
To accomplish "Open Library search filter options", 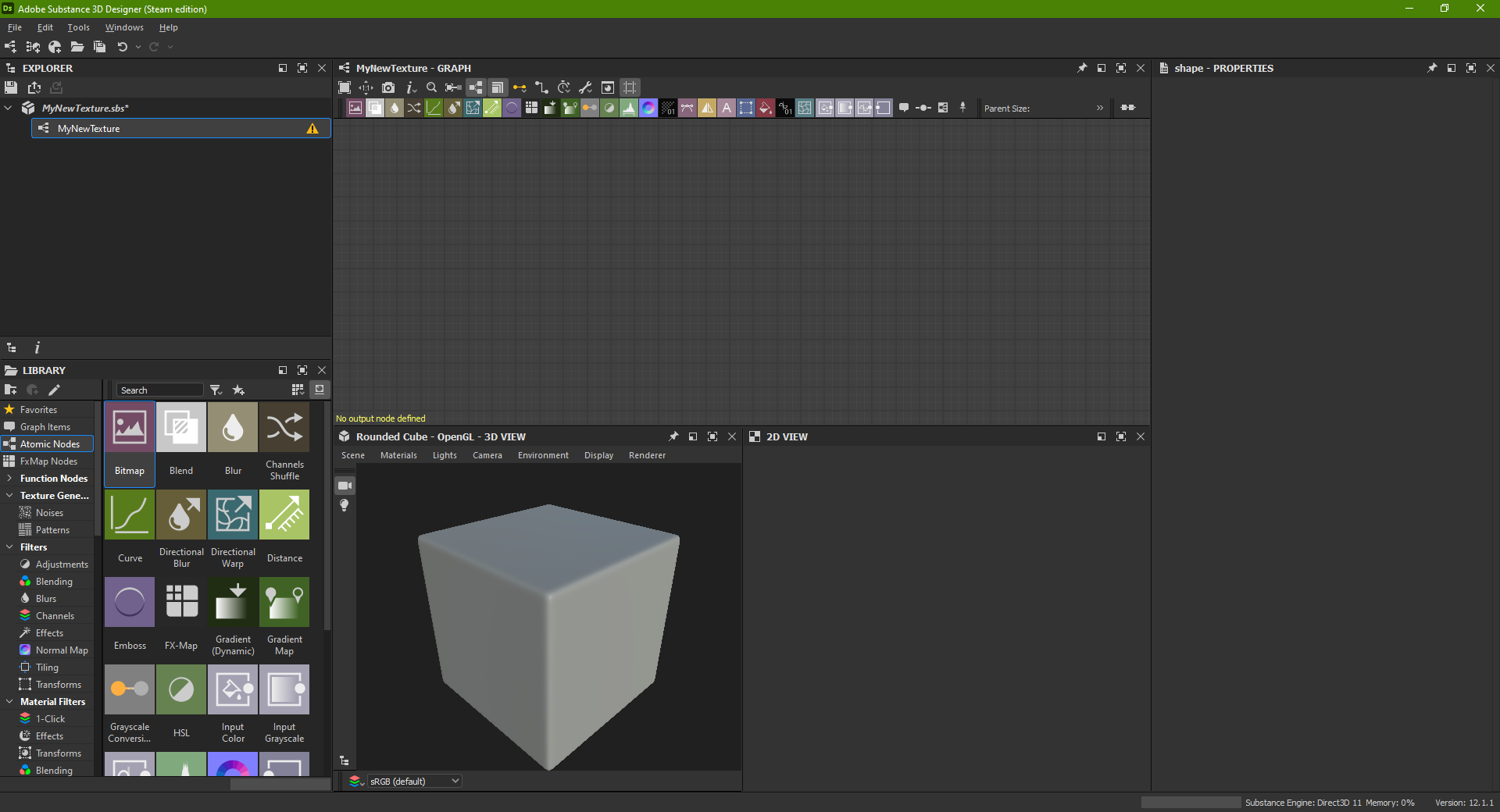I will (216, 390).
